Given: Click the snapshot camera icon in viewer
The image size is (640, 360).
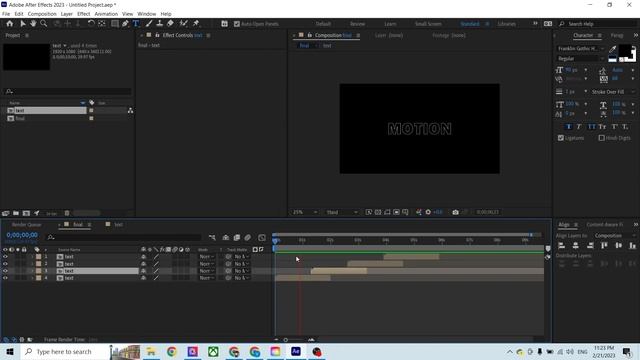Looking at the screenshot, I should point(455,212).
